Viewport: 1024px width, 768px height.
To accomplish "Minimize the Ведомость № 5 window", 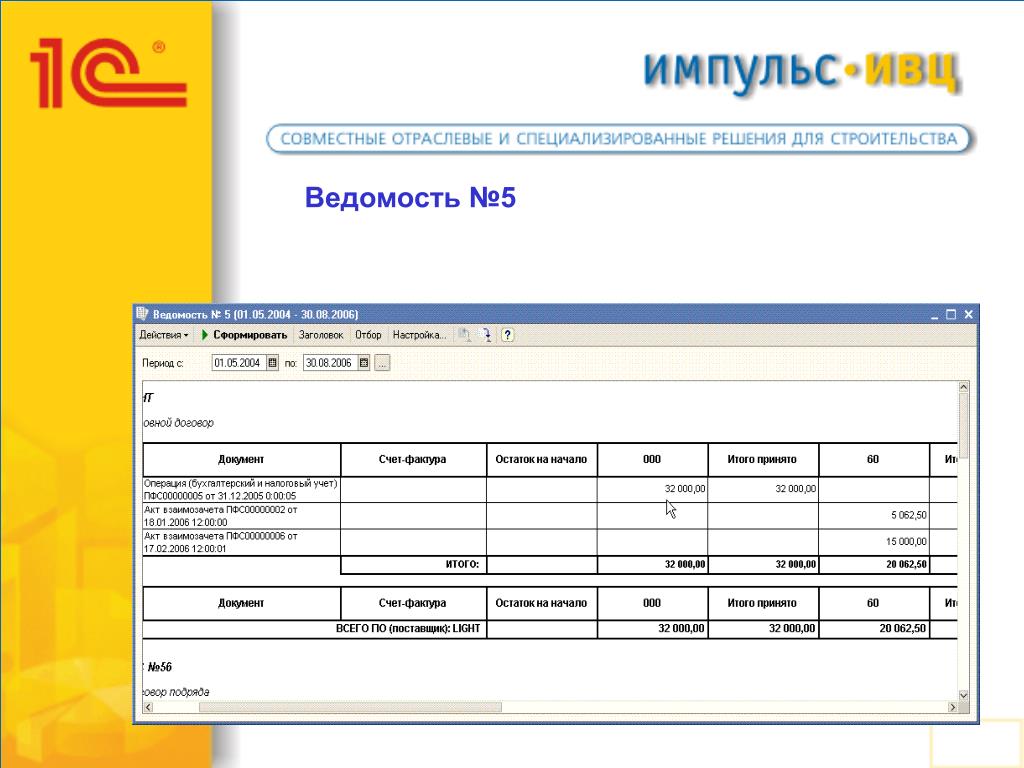I will pos(935,315).
